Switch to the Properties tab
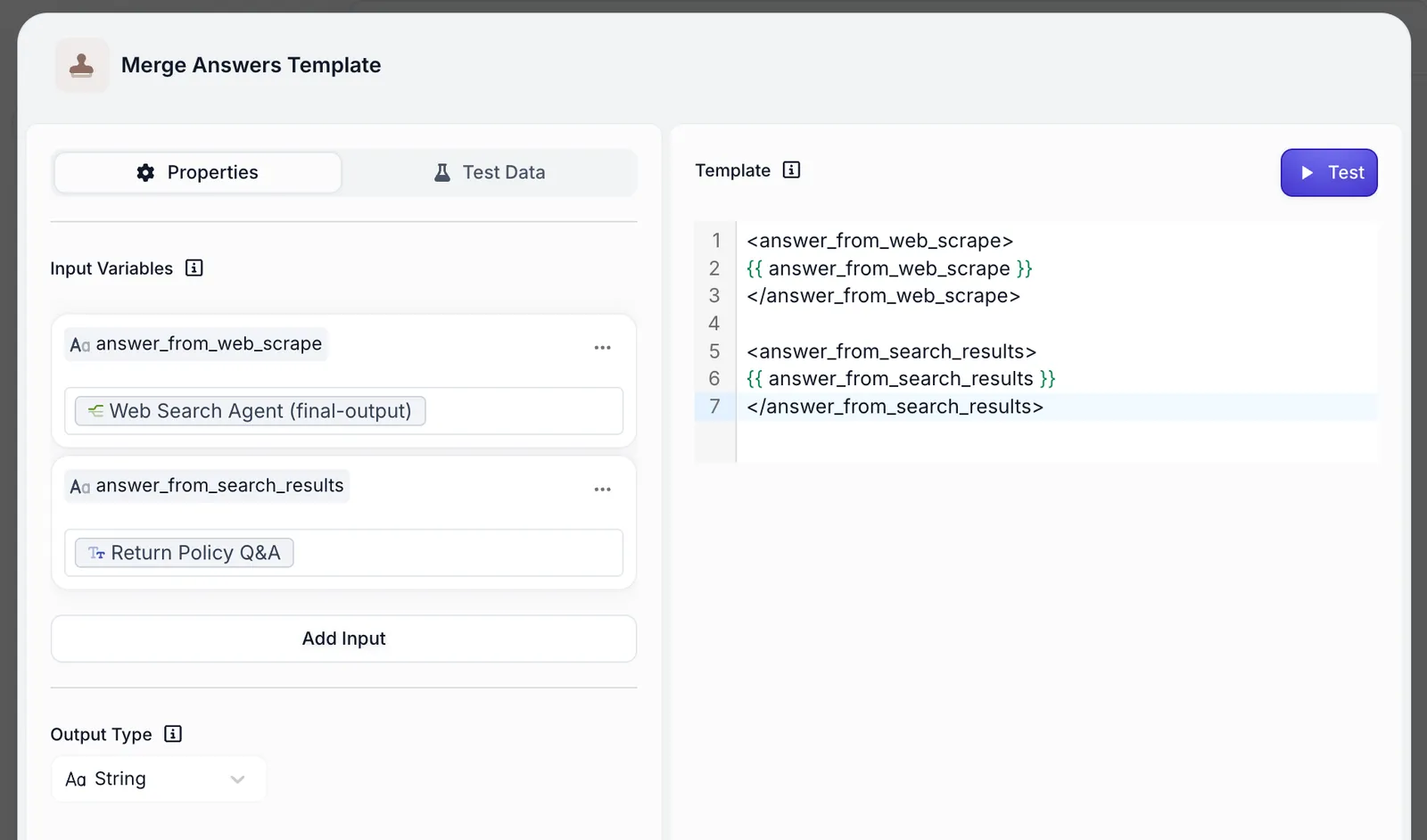 197,172
